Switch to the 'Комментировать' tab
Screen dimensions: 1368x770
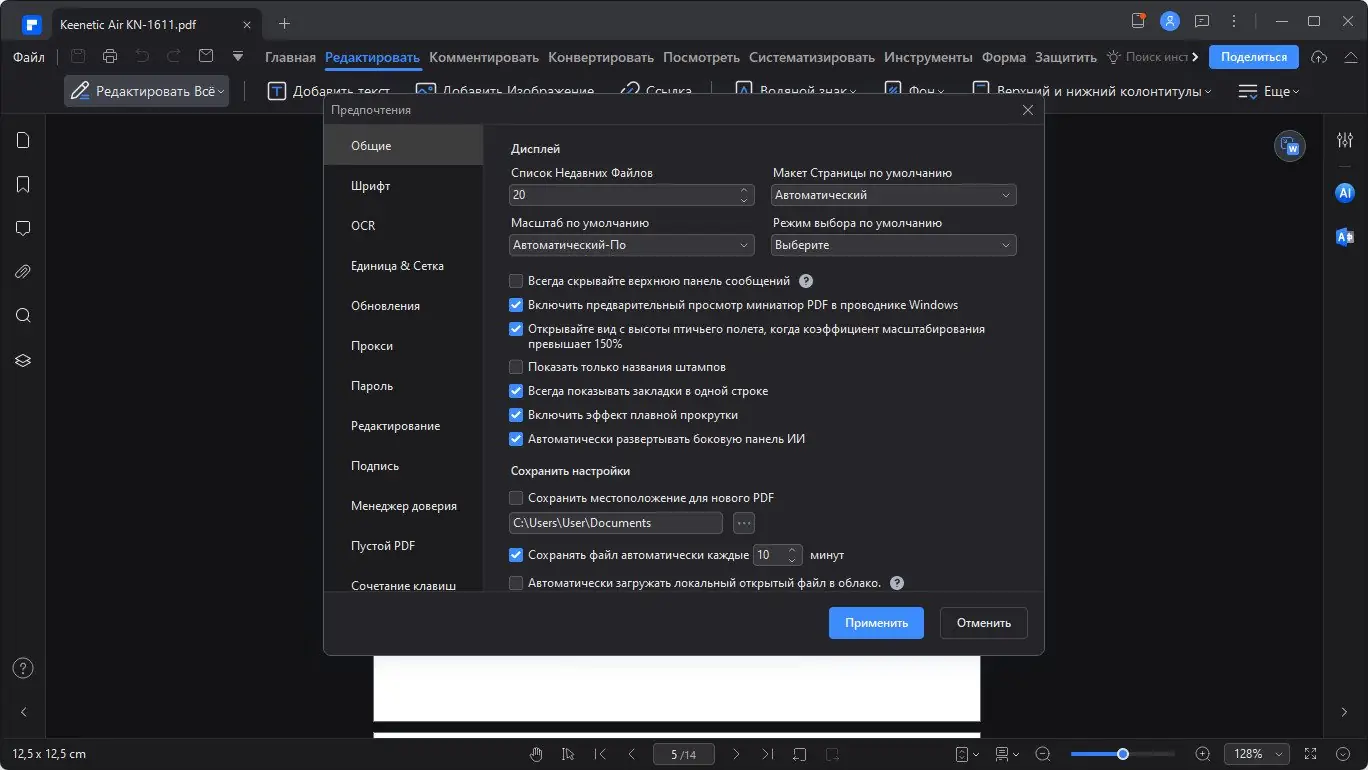(484, 57)
